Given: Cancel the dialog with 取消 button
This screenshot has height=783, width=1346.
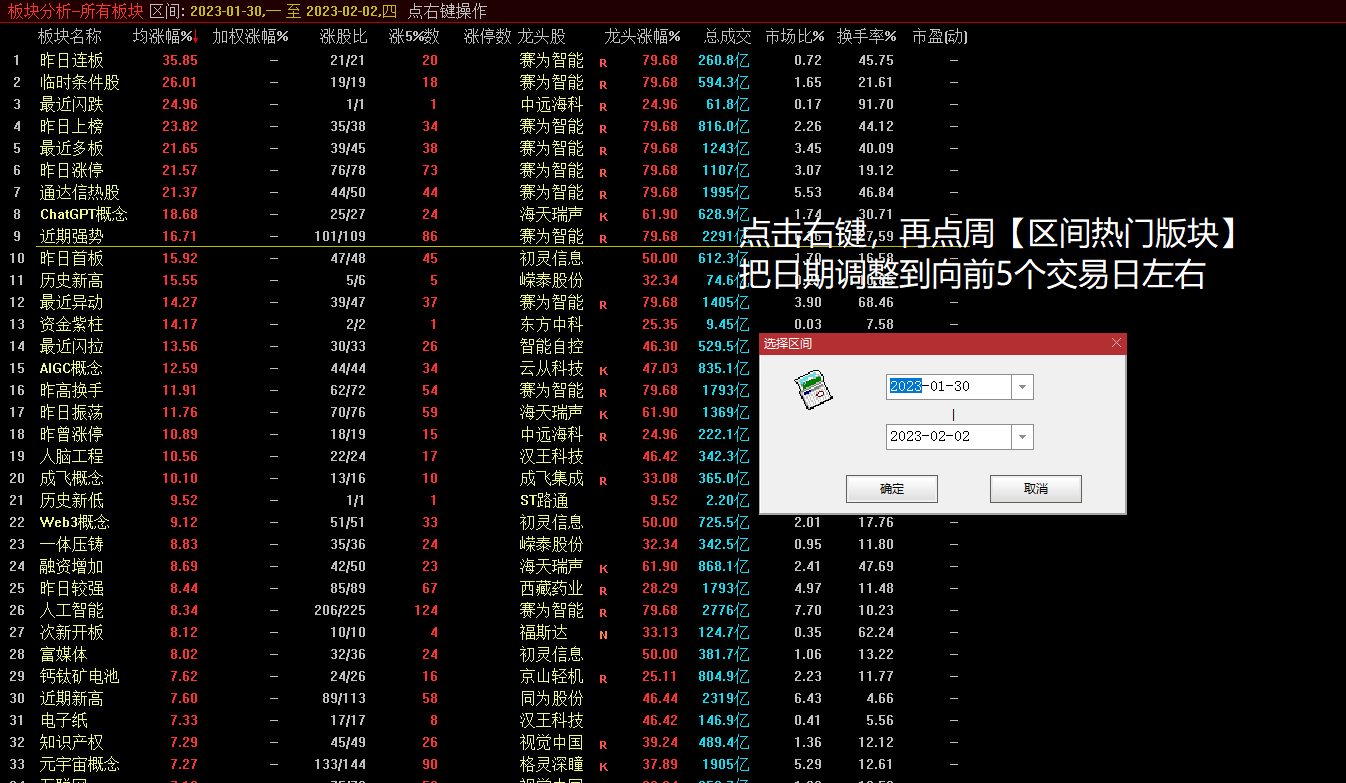Looking at the screenshot, I should click(1035, 489).
